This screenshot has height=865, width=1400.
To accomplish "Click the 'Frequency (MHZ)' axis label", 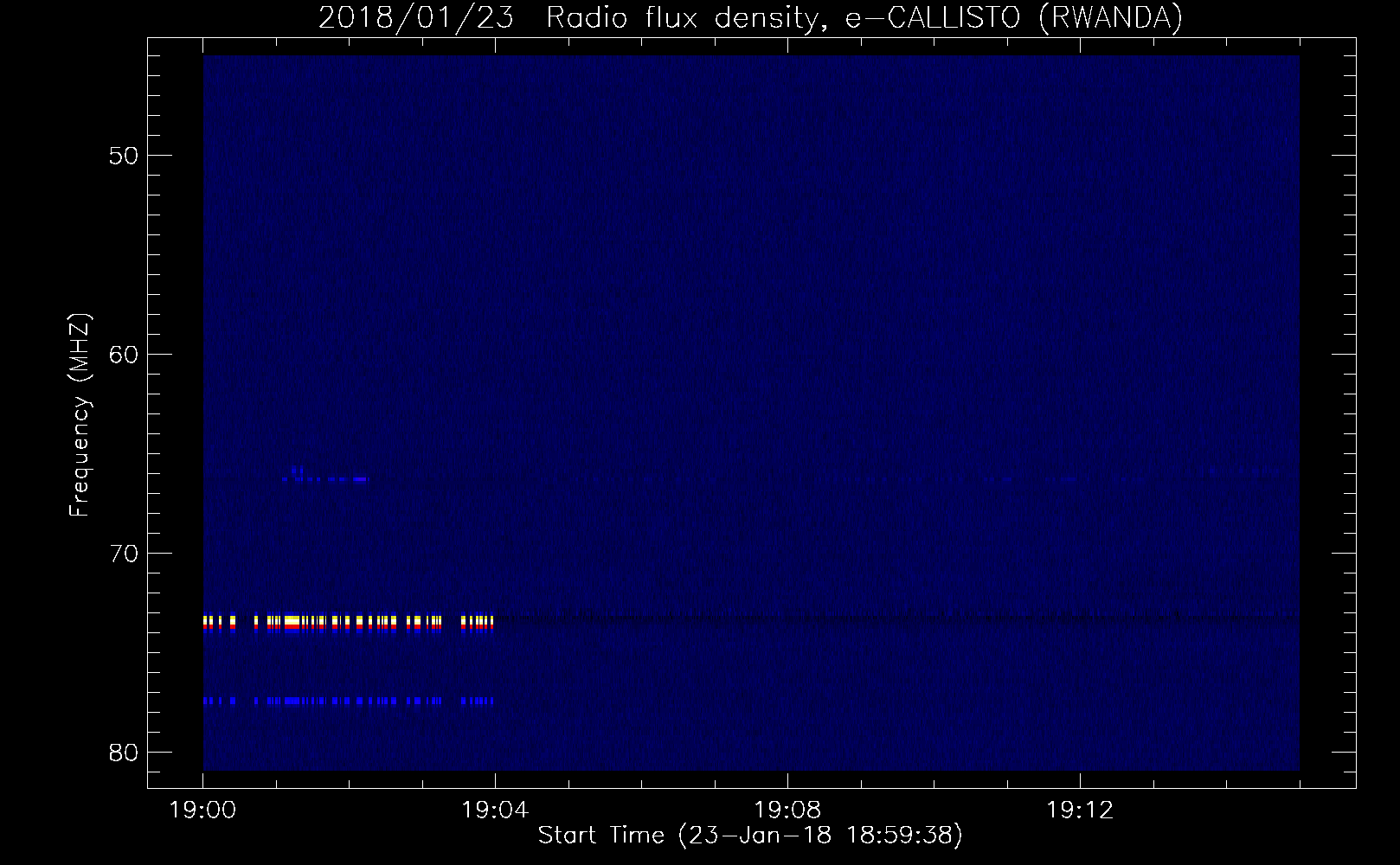I will tap(80, 415).
